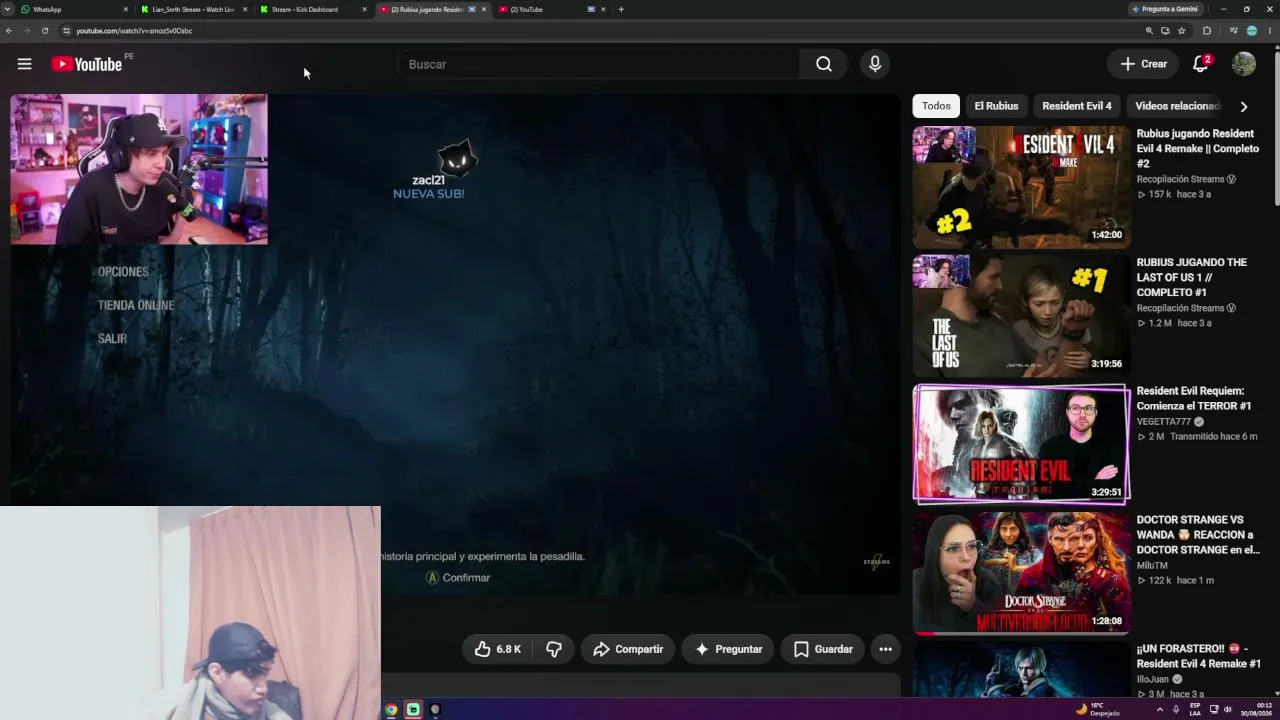Show more filter chips with right arrow

click(x=1244, y=106)
